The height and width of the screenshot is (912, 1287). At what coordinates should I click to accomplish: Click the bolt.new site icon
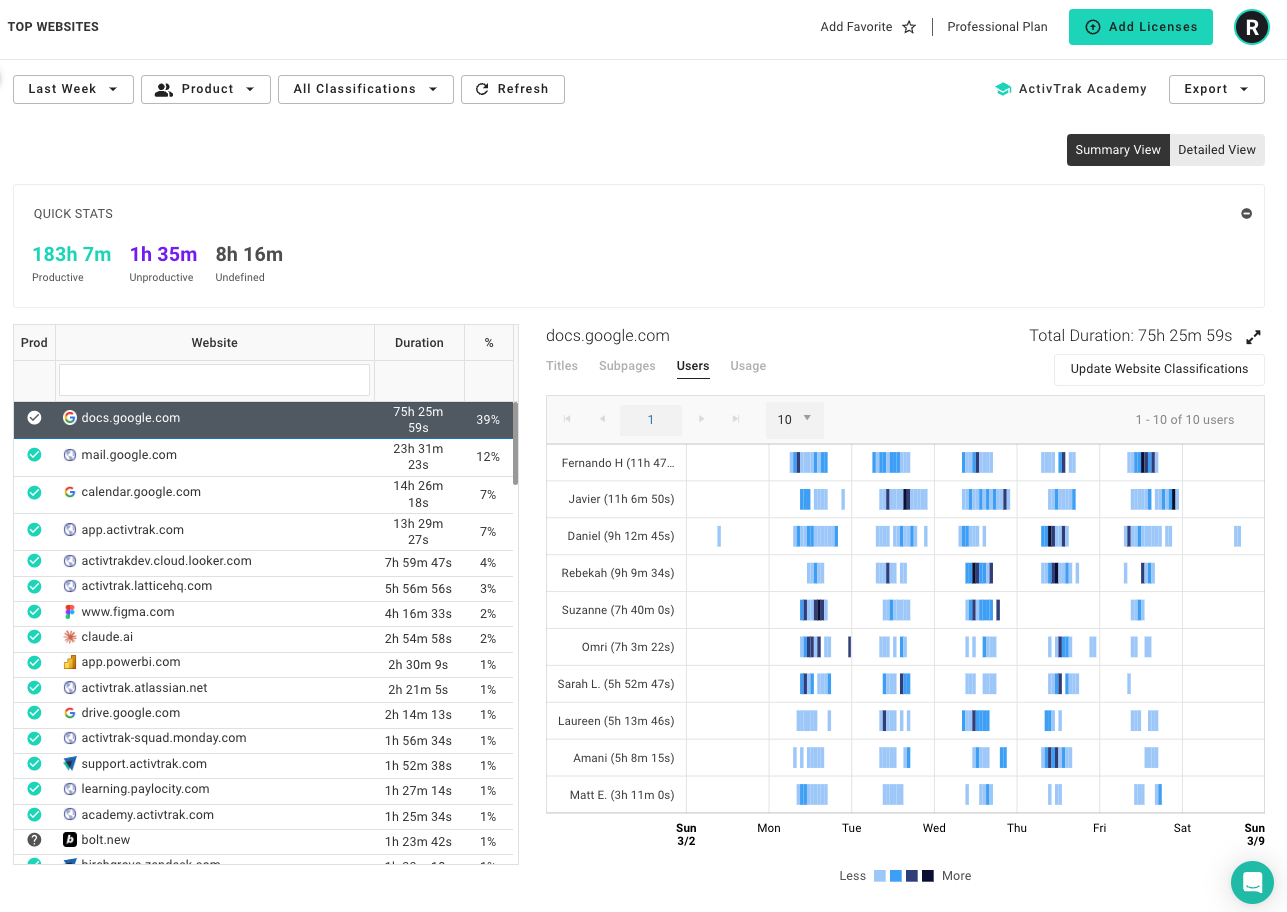click(x=70, y=840)
